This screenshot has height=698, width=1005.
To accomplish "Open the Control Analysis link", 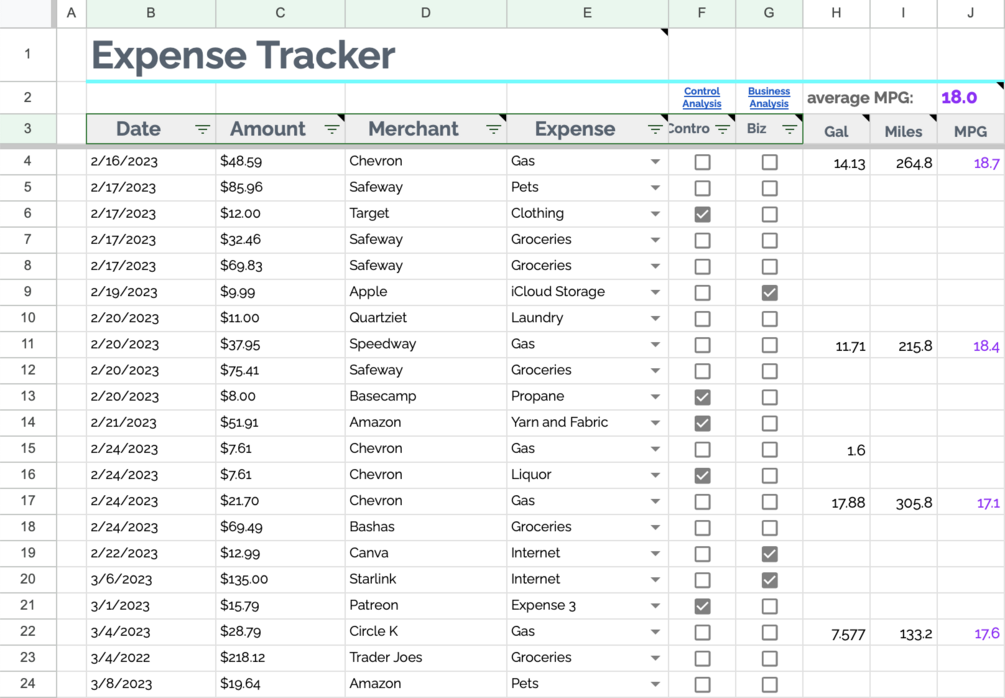I will coord(702,97).
